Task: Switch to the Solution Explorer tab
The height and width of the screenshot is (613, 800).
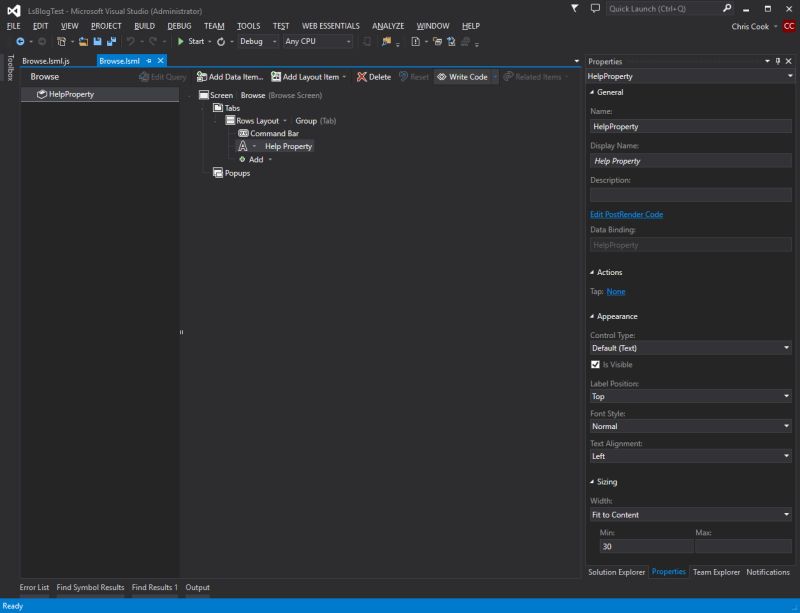Action: [x=616, y=572]
